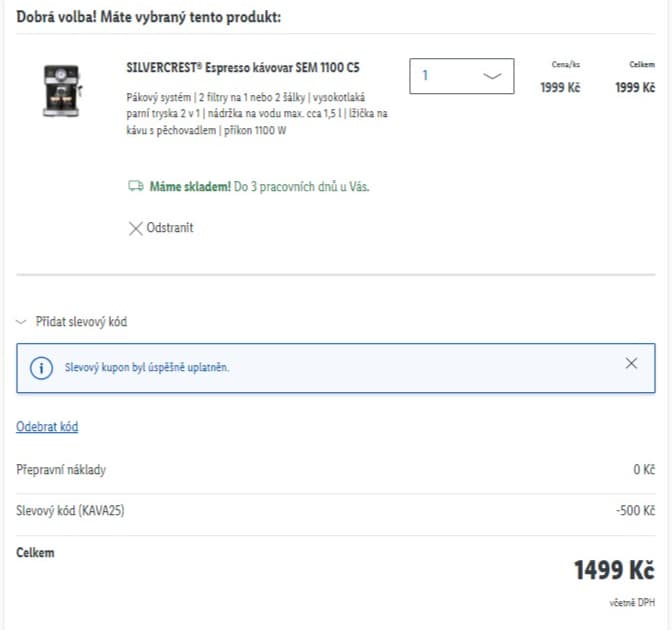Screen dimensions: 672x630
Task: Click the Slevový kód (KAVA25) row label
Action: coord(70,510)
